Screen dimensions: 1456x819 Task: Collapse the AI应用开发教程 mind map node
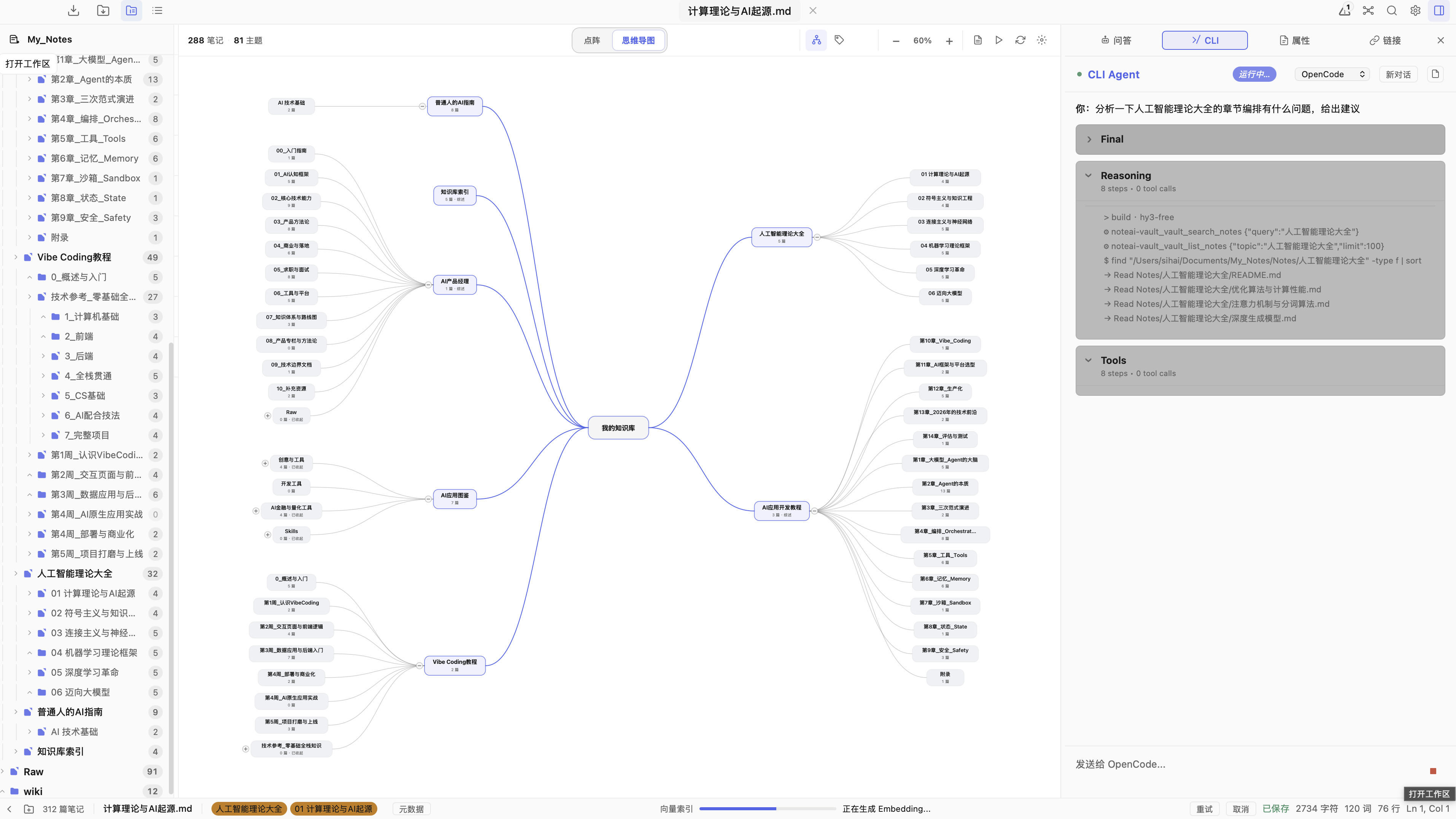coord(814,511)
